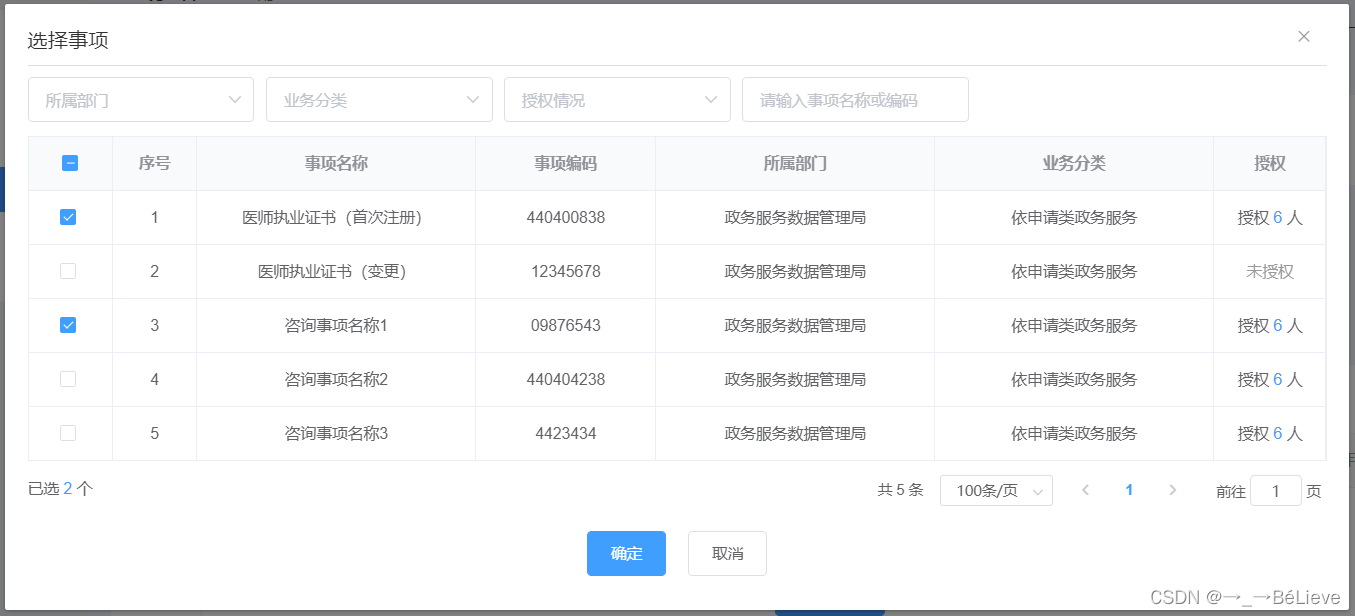This screenshot has height=616, width=1355.
Task: Click the 前往 page number input field
Action: tap(1275, 490)
